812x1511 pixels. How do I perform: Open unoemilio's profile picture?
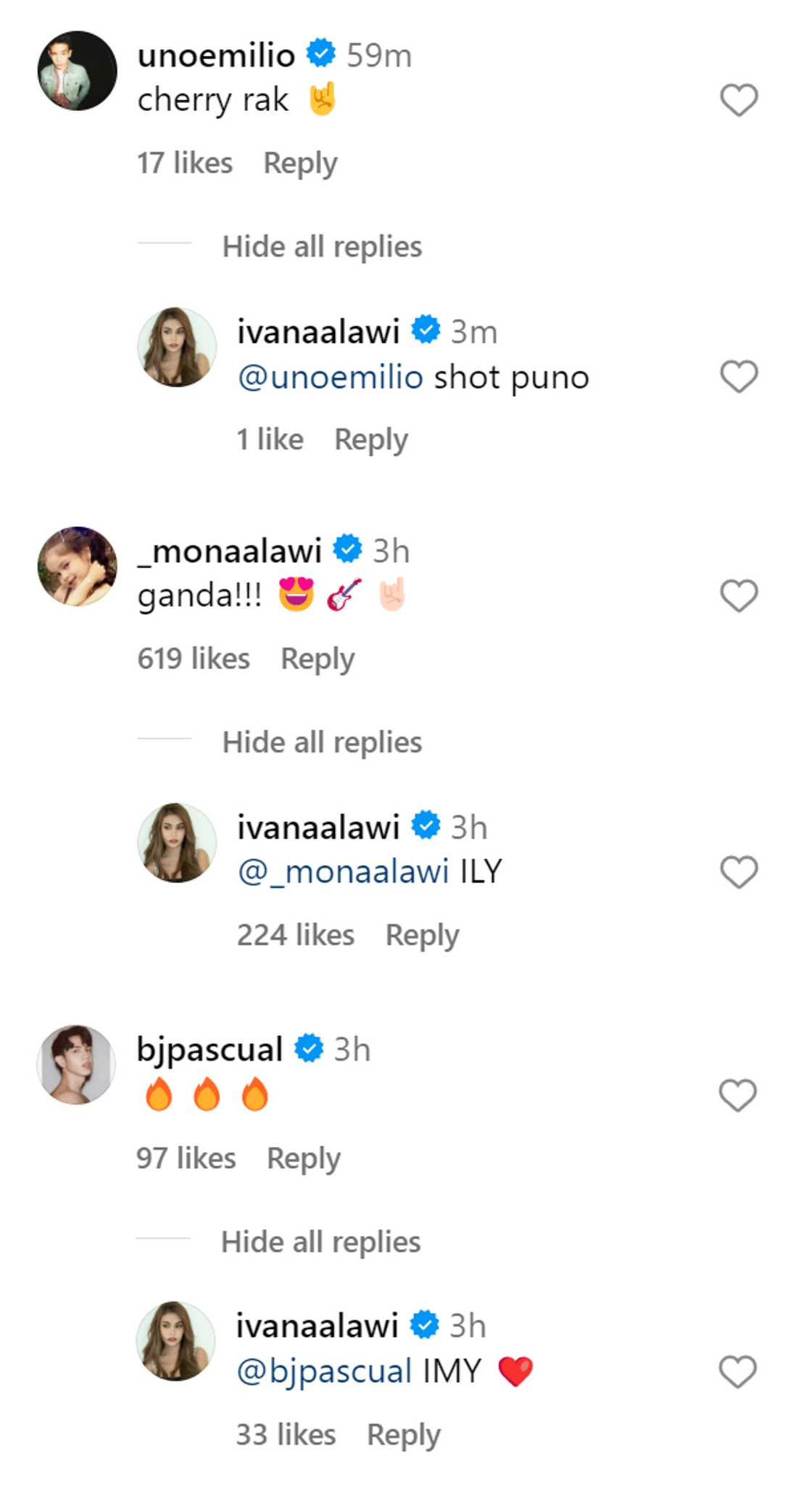coord(77,71)
